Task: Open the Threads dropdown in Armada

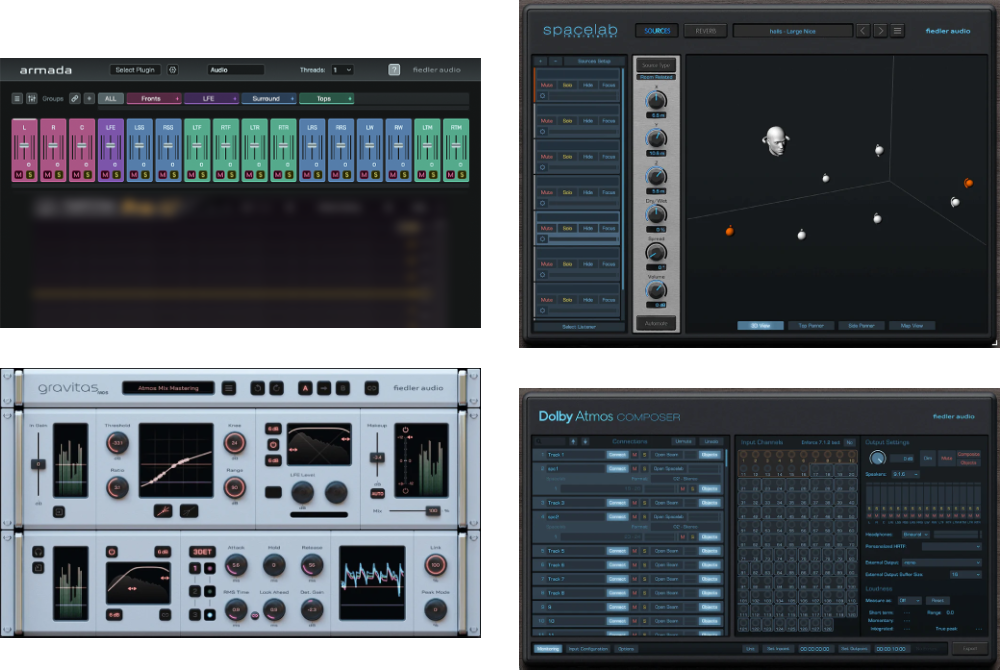Action: coord(342,70)
